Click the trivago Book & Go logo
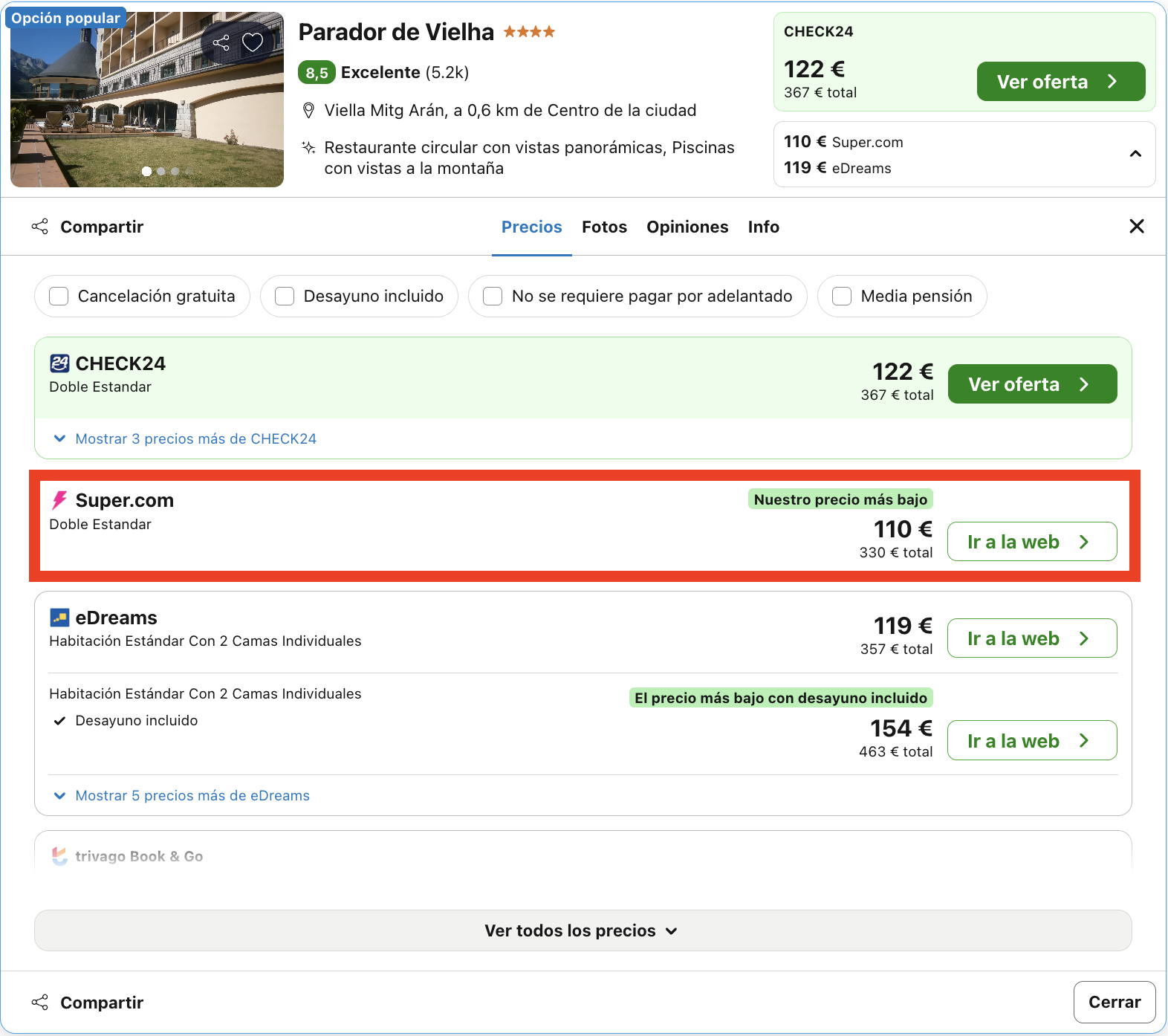Screen dimensions: 1168x1036 [x=59, y=856]
